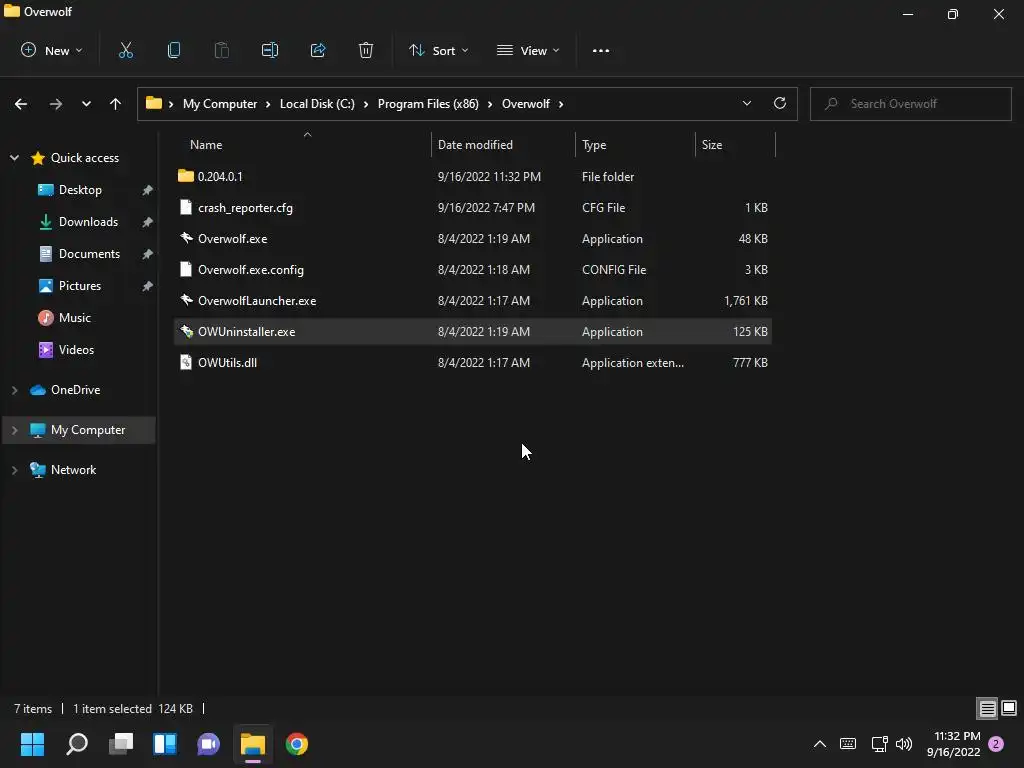Click Local Disk (C:) breadcrumb
Image resolution: width=1024 pixels, height=768 pixels.
point(317,104)
